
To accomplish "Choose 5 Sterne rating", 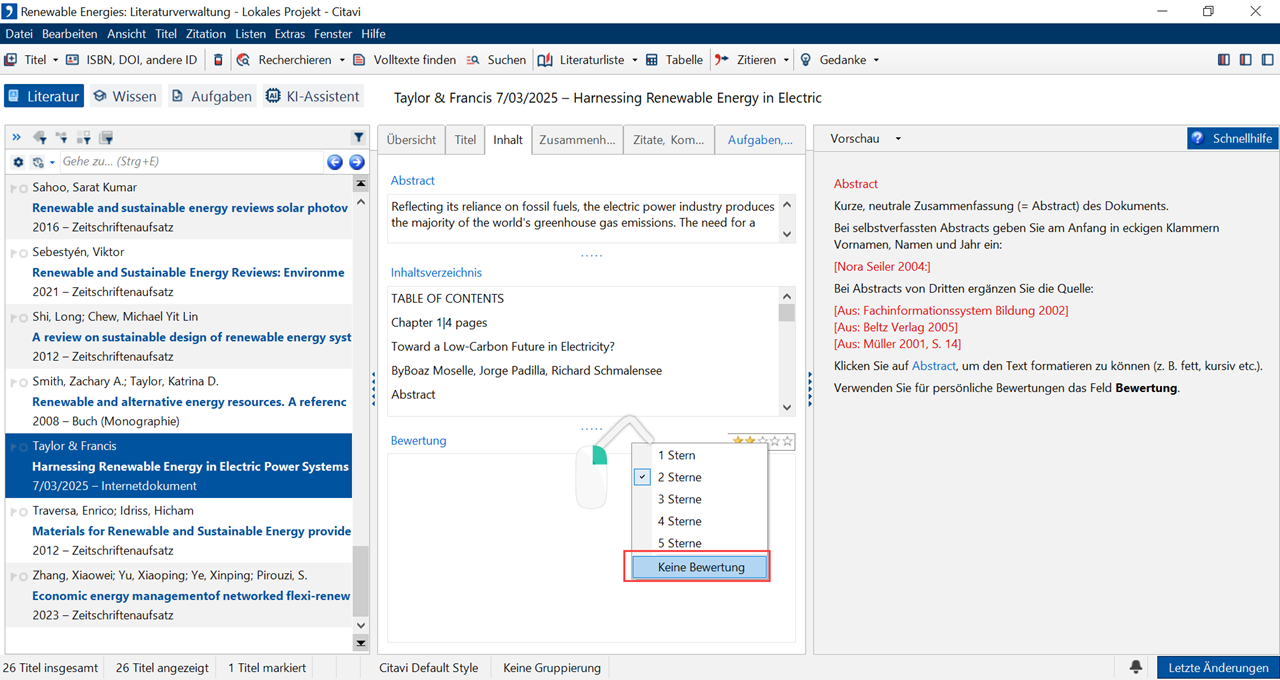I will (x=679, y=543).
